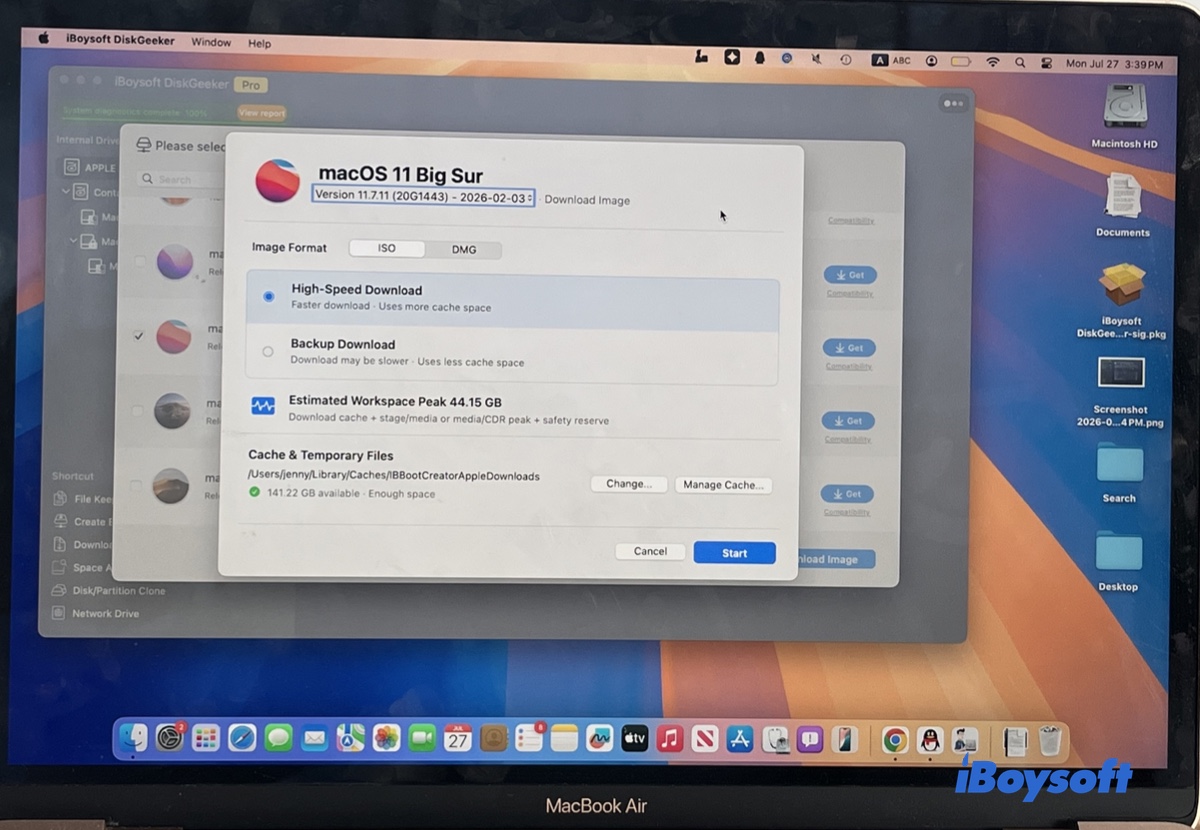Open Safari from the Dock
Image resolution: width=1200 pixels, height=830 pixels.
(x=242, y=739)
